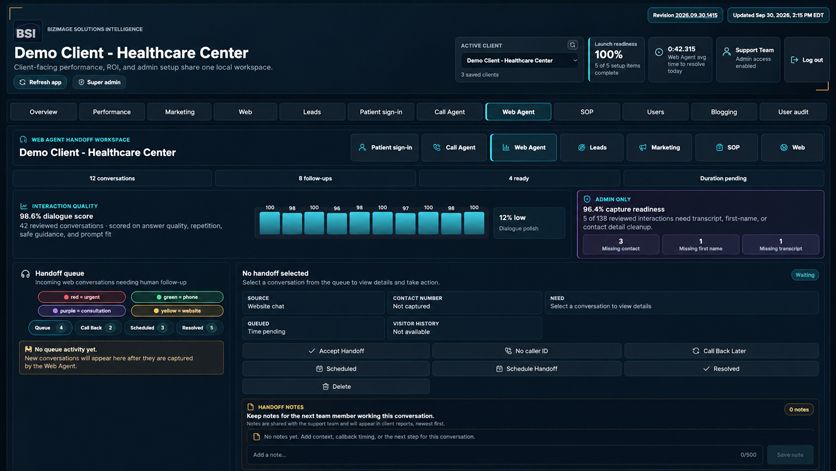
Task: Click the Missing contact count box
Action: tap(621, 244)
